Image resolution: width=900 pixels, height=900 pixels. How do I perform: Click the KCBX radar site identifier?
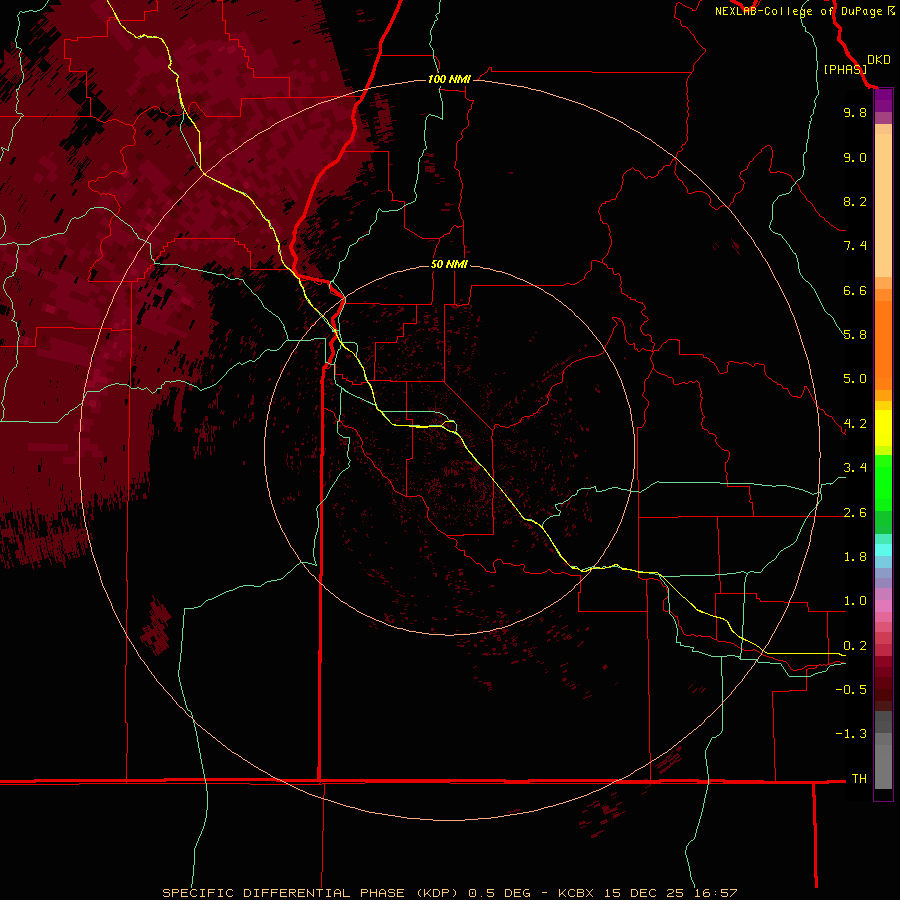[x=576, y=893]
